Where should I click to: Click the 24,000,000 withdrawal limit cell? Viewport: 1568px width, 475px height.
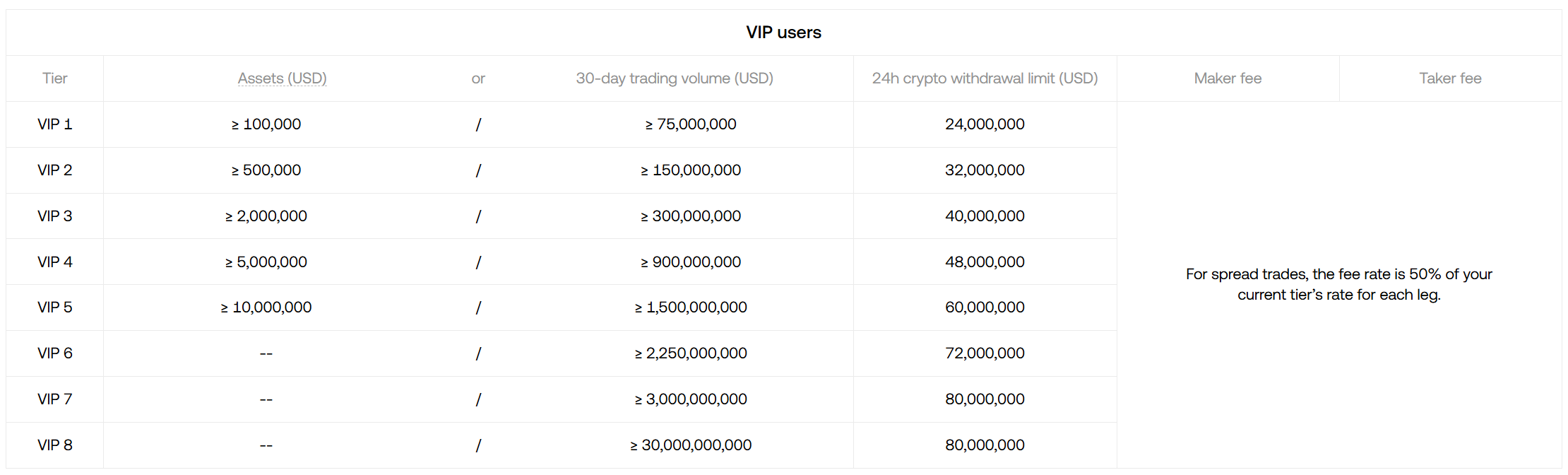pyautogui.click(x=985, y=124)
